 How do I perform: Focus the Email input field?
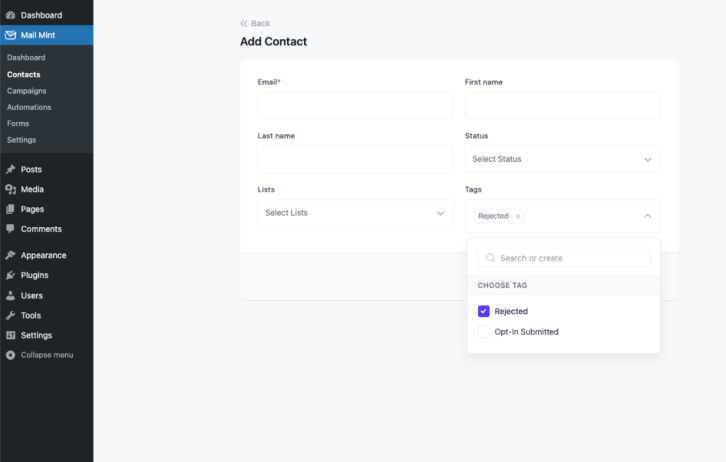(x=356, y=106)
